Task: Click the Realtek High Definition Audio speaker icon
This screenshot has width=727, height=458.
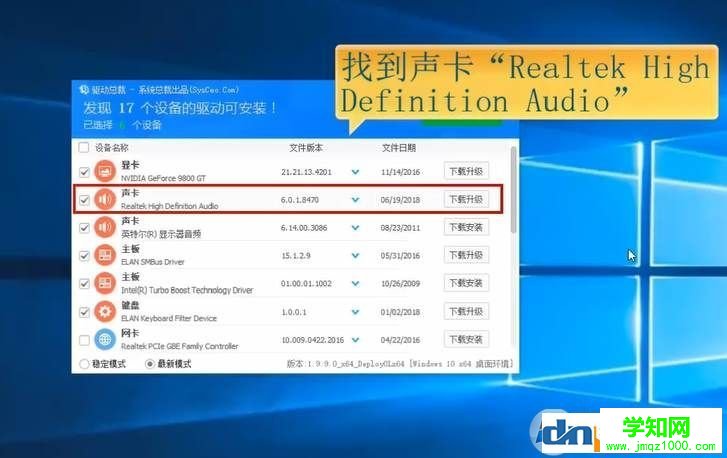Action: (105, 199)
